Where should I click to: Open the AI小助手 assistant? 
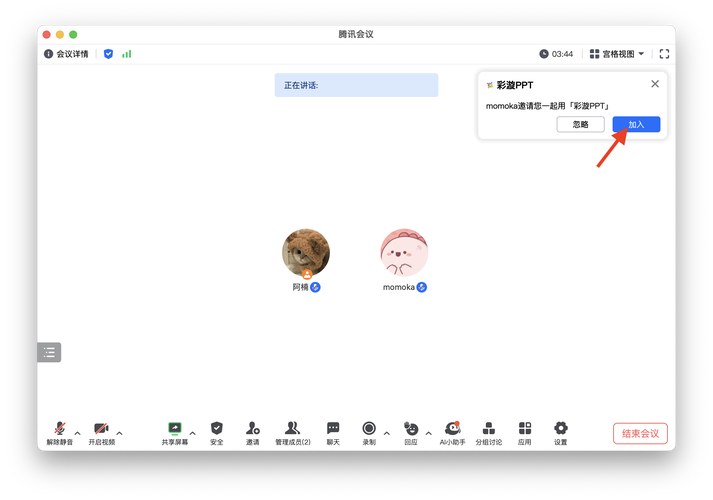tap(452, 433)
